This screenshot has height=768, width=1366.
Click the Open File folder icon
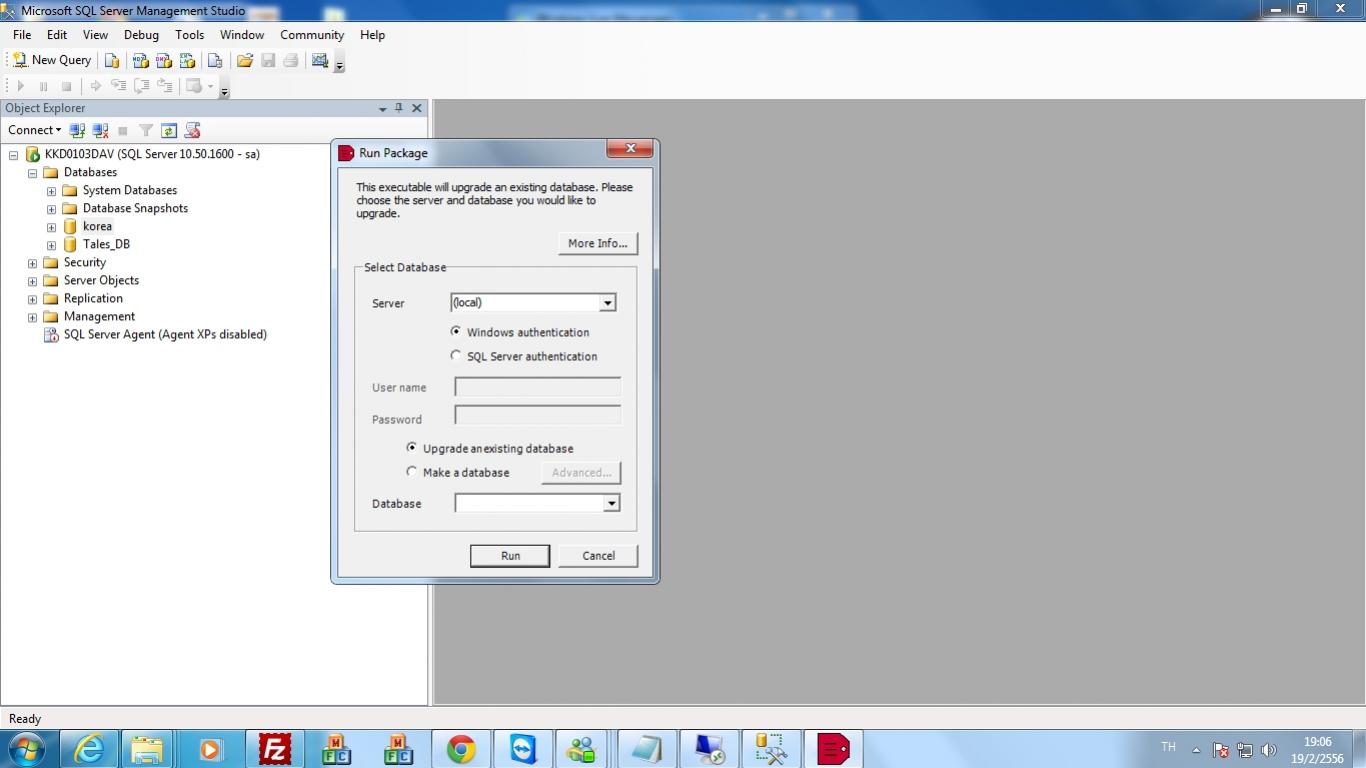click(244, 61)
